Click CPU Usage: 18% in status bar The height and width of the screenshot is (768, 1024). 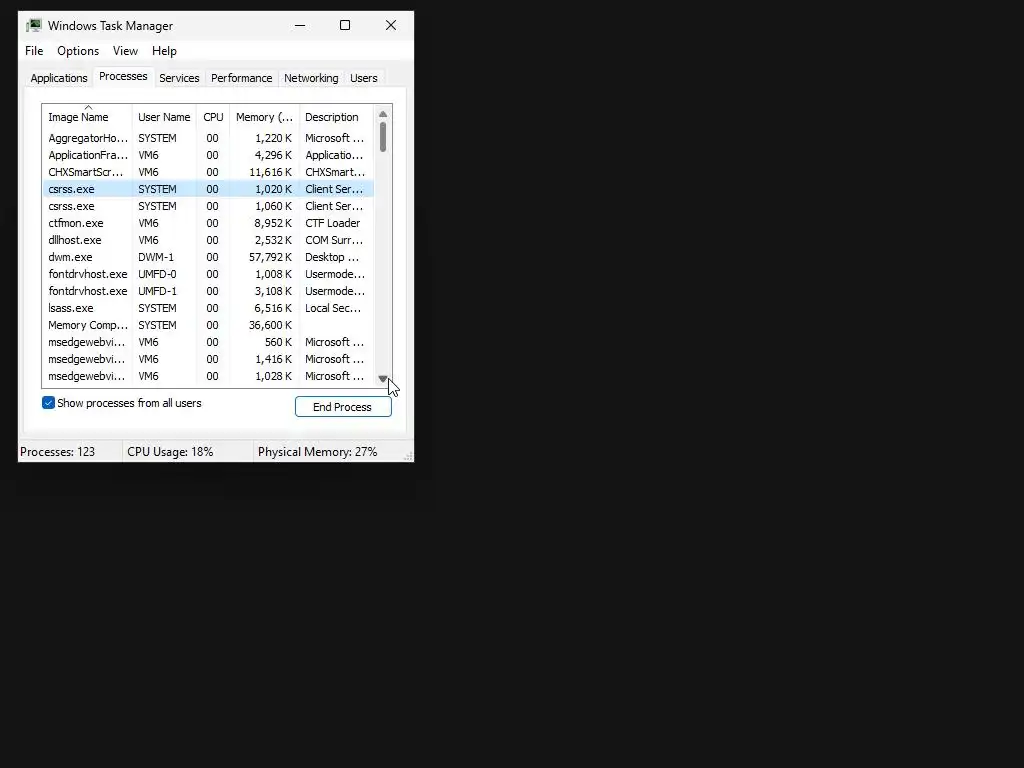170,452
